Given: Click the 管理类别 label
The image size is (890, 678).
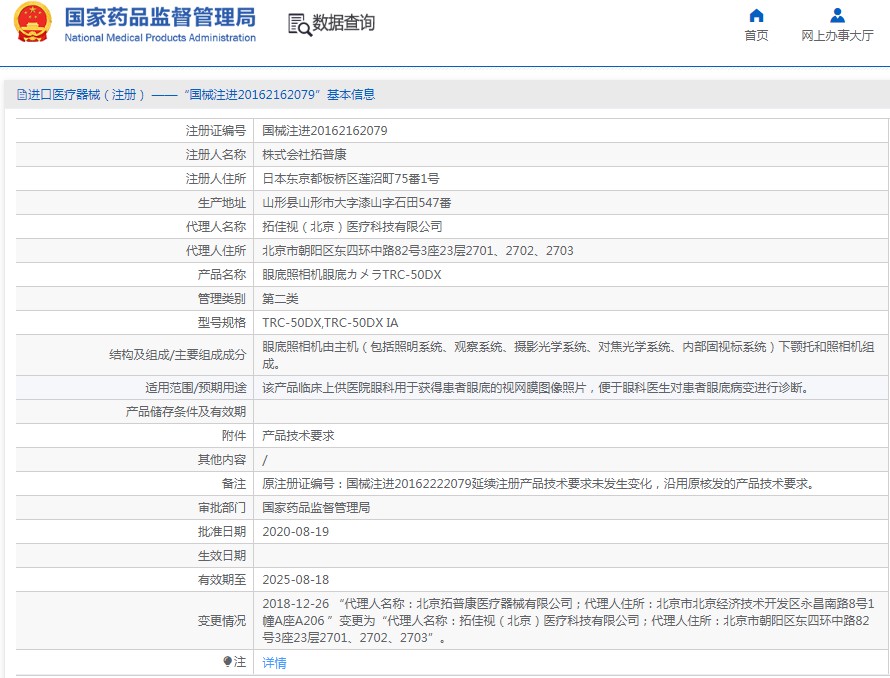Looking at the screenshot, I should pyautogui.click(x=222, y=299).
